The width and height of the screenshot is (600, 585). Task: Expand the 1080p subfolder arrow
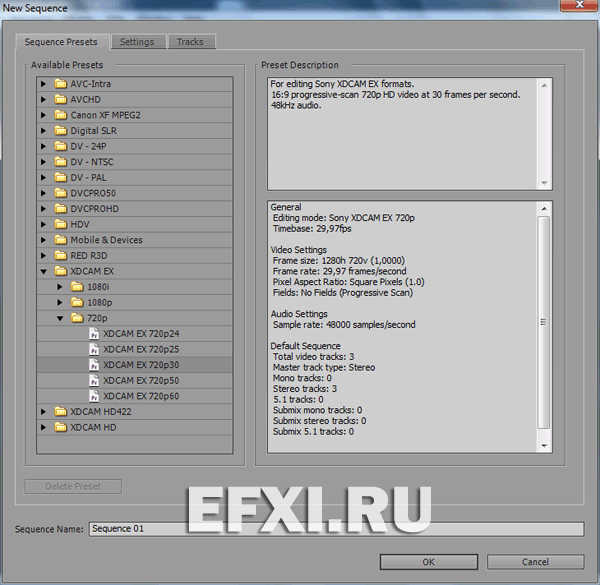[60, 302]
